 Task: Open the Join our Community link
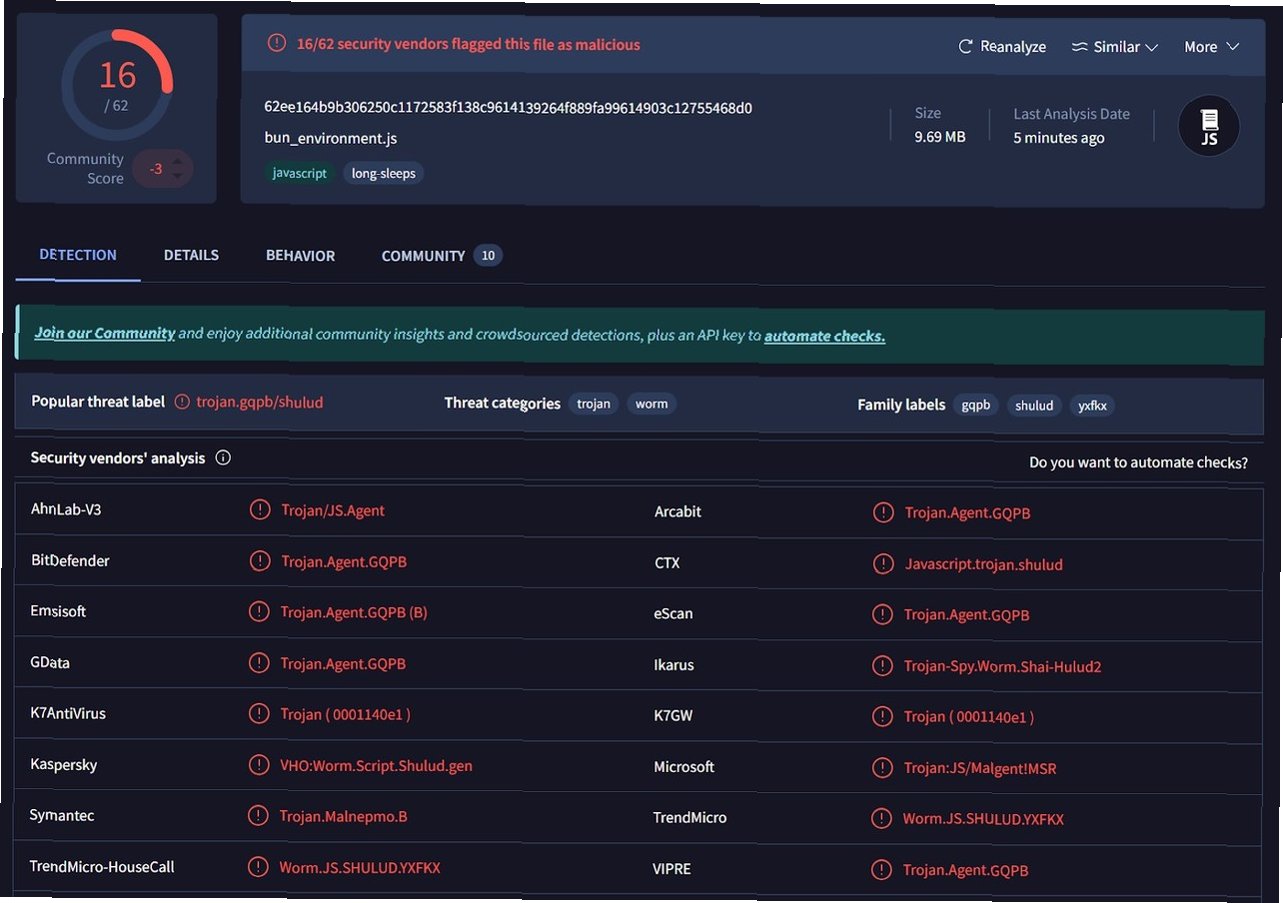click(105, 333)
